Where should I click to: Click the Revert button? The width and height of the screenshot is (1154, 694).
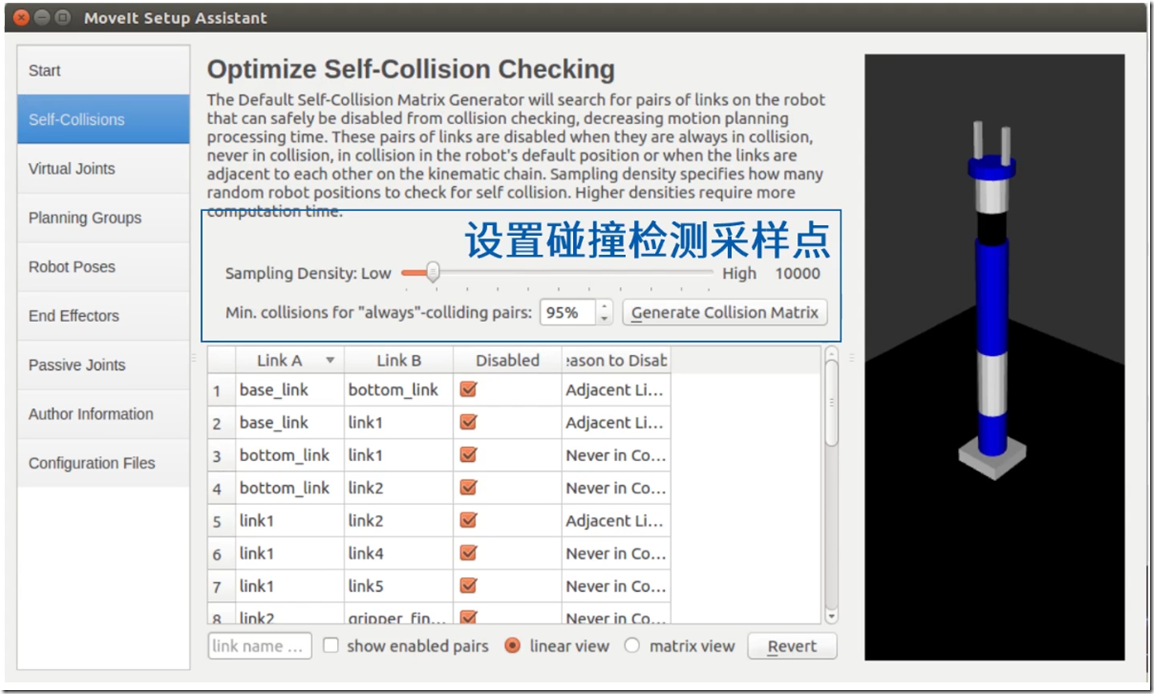pyautogui.click(x=792, y=646)
